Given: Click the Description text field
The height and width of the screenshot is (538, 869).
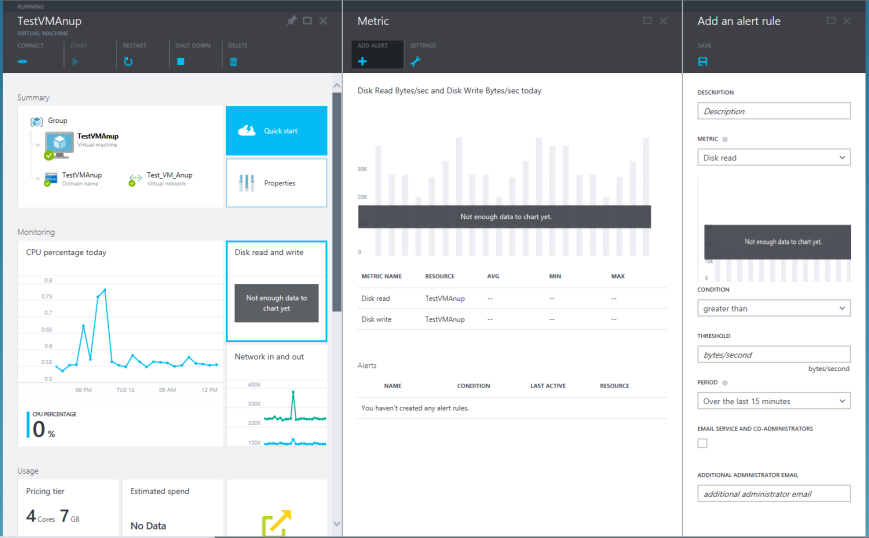Looking at the screenshot, I should tap(774, 111).
